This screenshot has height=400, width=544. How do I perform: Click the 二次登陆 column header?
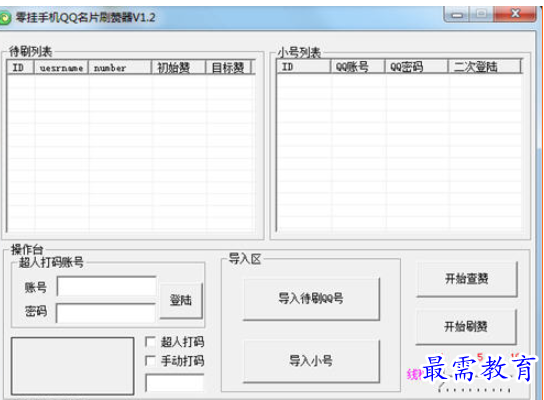point(485,66)
